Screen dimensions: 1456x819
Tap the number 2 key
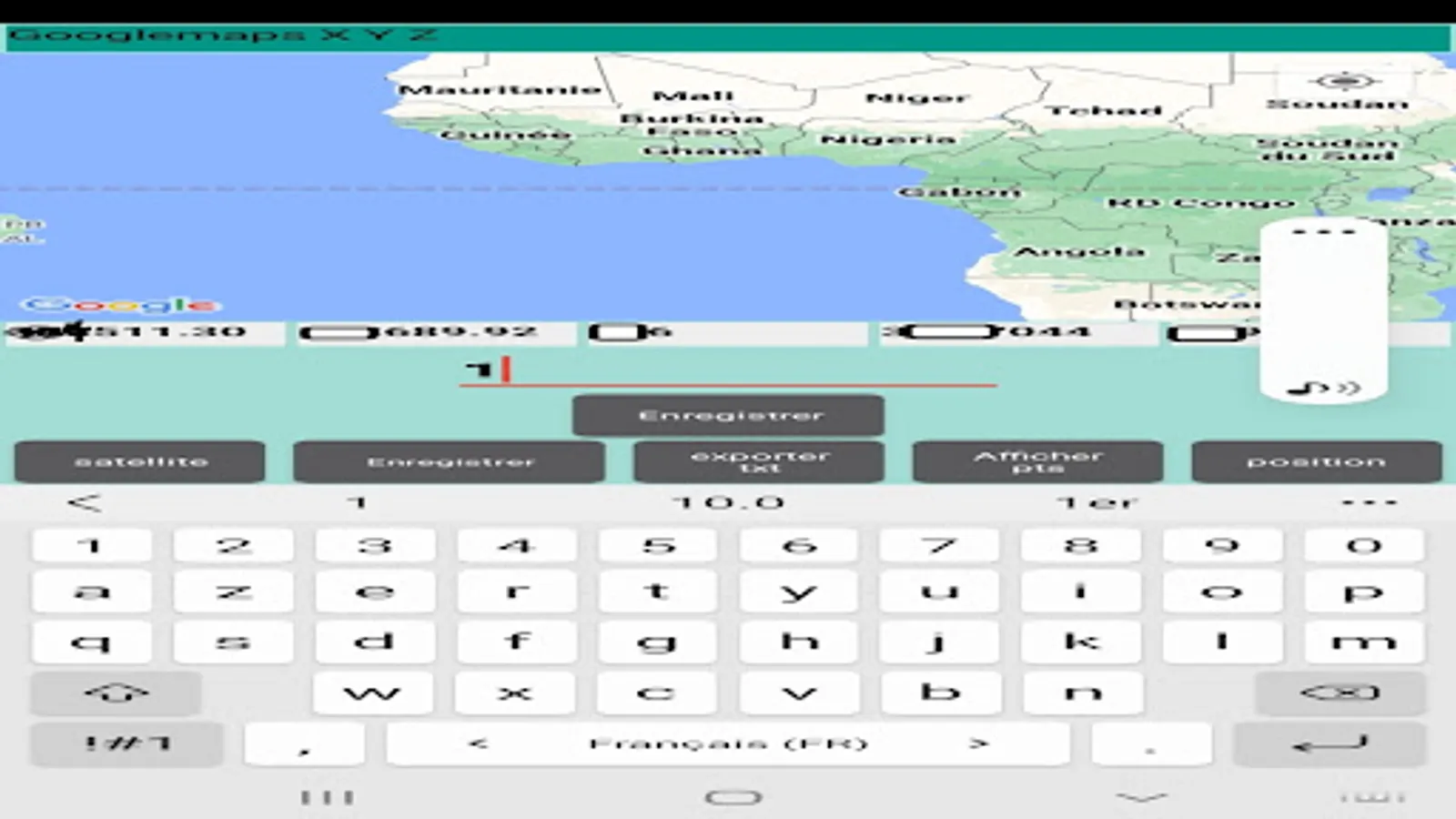(233, 546)
